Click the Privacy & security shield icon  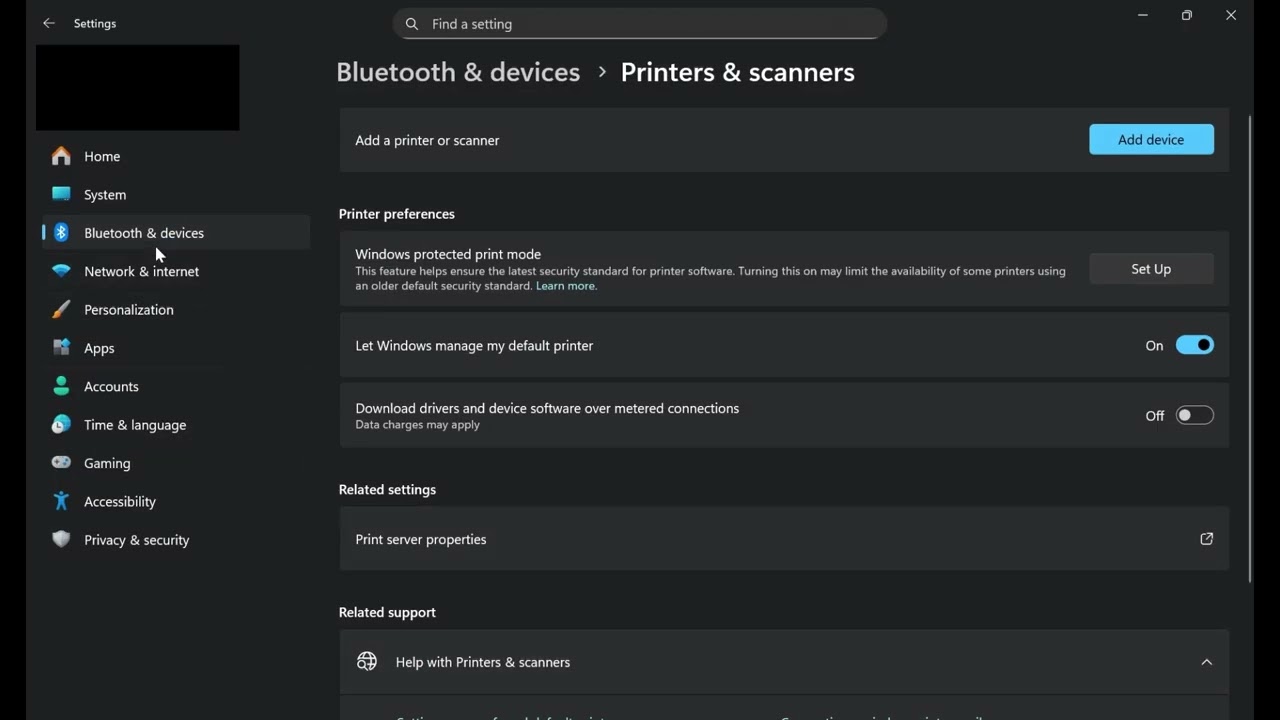(x=61, y=539)
